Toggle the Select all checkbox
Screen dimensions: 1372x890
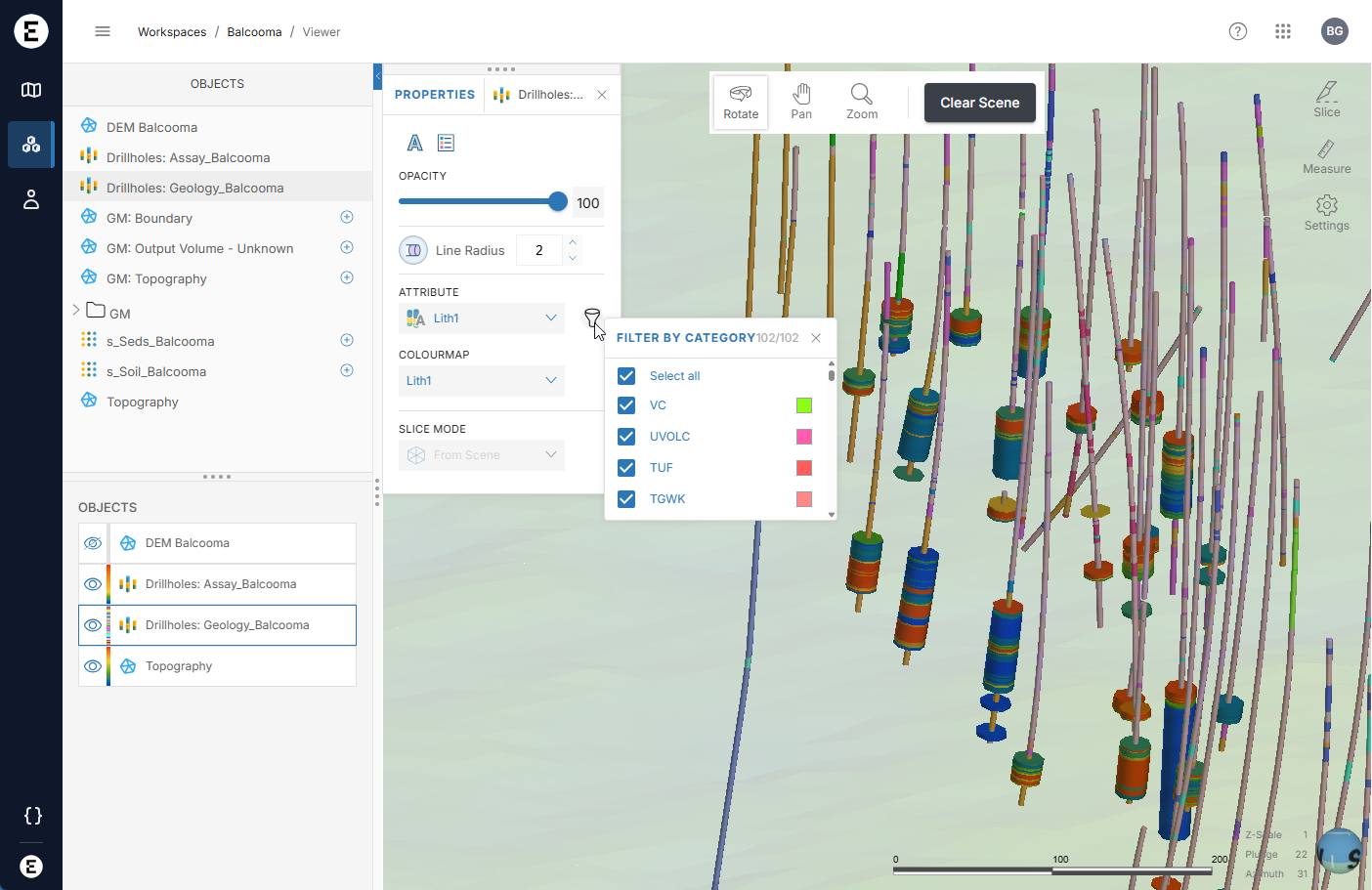[x=627, y=376]
